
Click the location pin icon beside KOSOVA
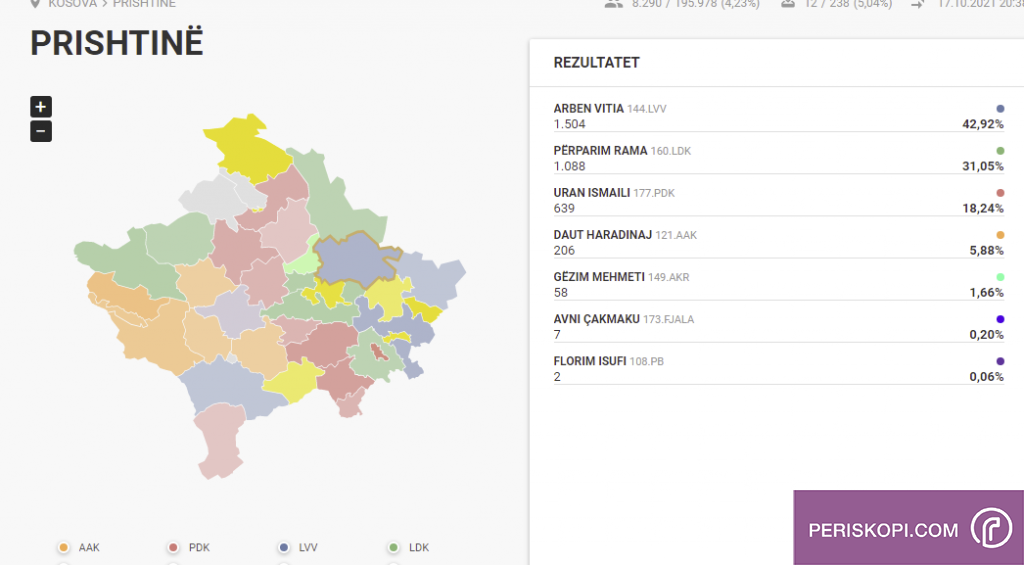pos(36,4)
